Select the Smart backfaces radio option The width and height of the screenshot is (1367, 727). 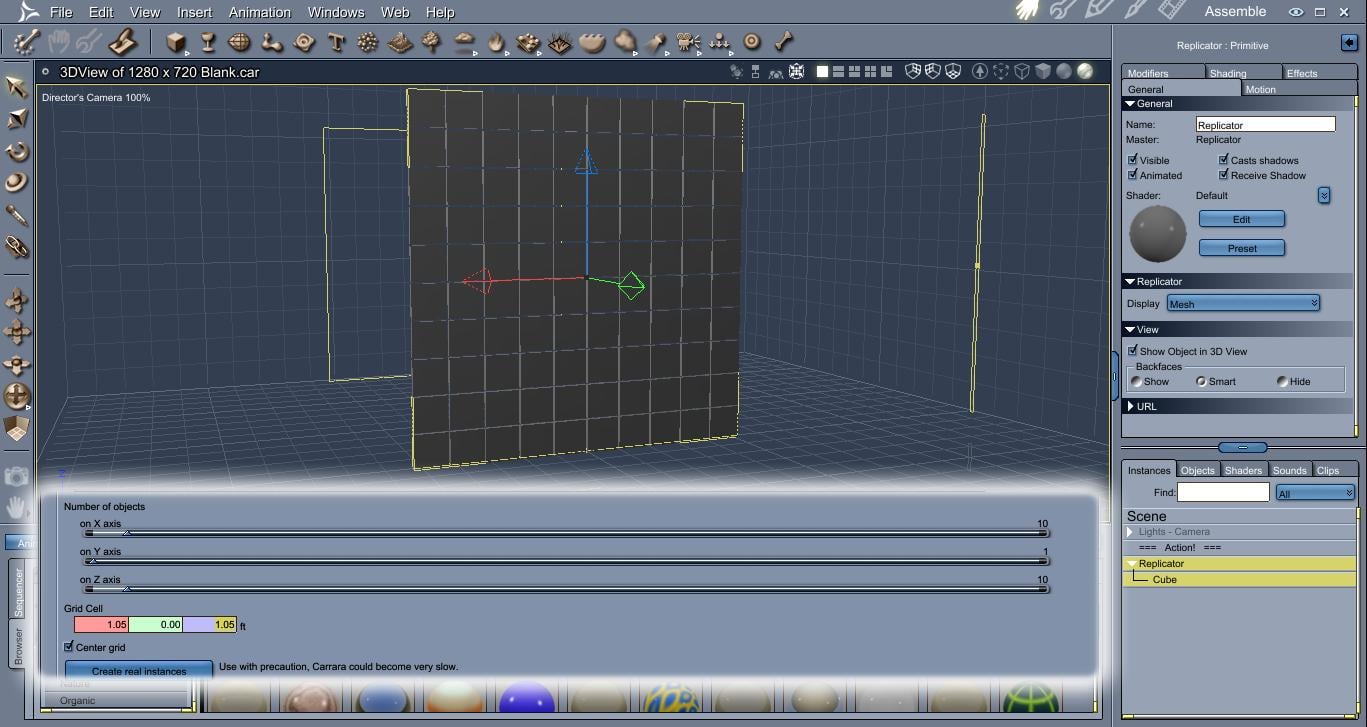pos(1201,381)
